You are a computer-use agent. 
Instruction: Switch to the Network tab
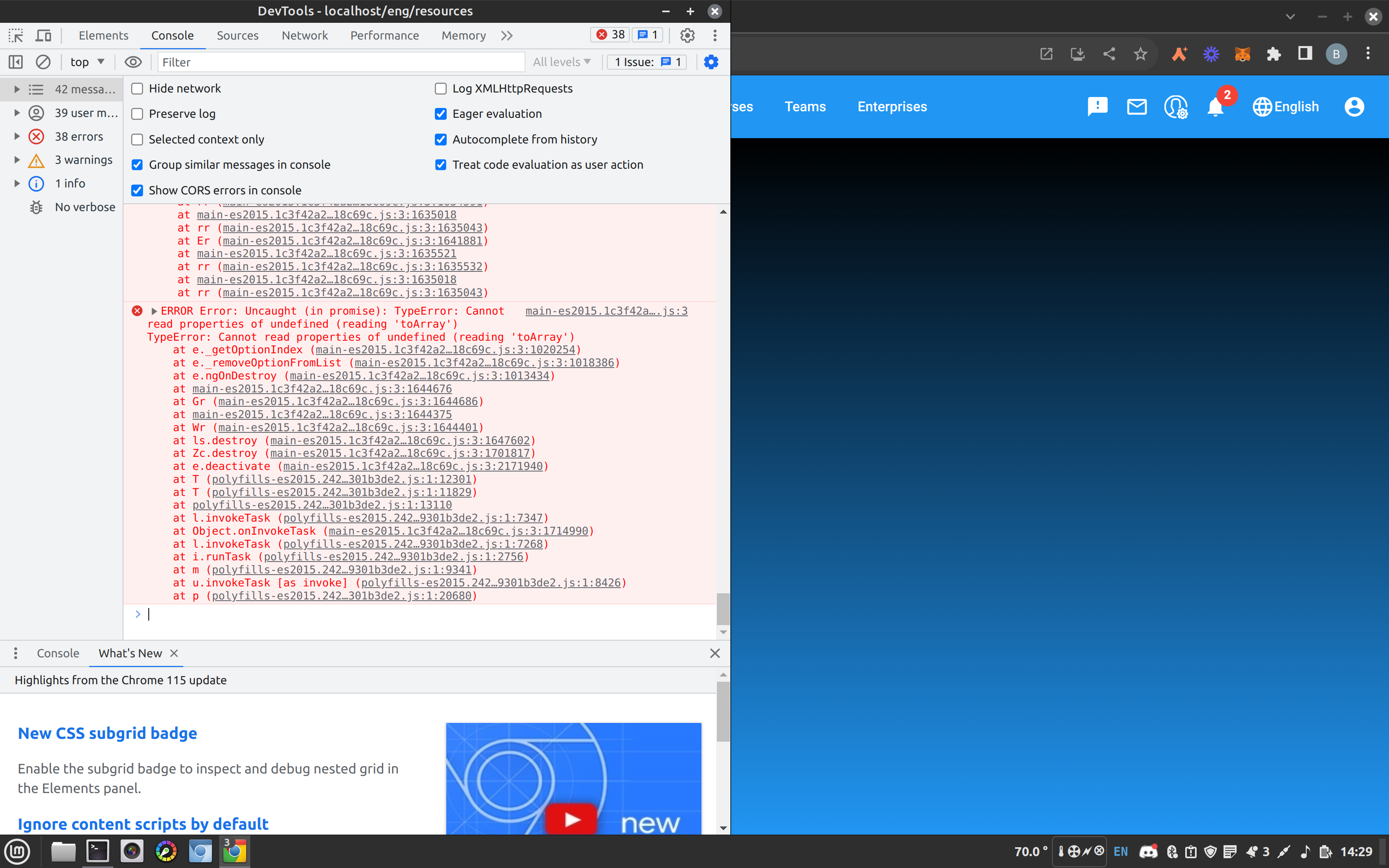coord(305,35)
